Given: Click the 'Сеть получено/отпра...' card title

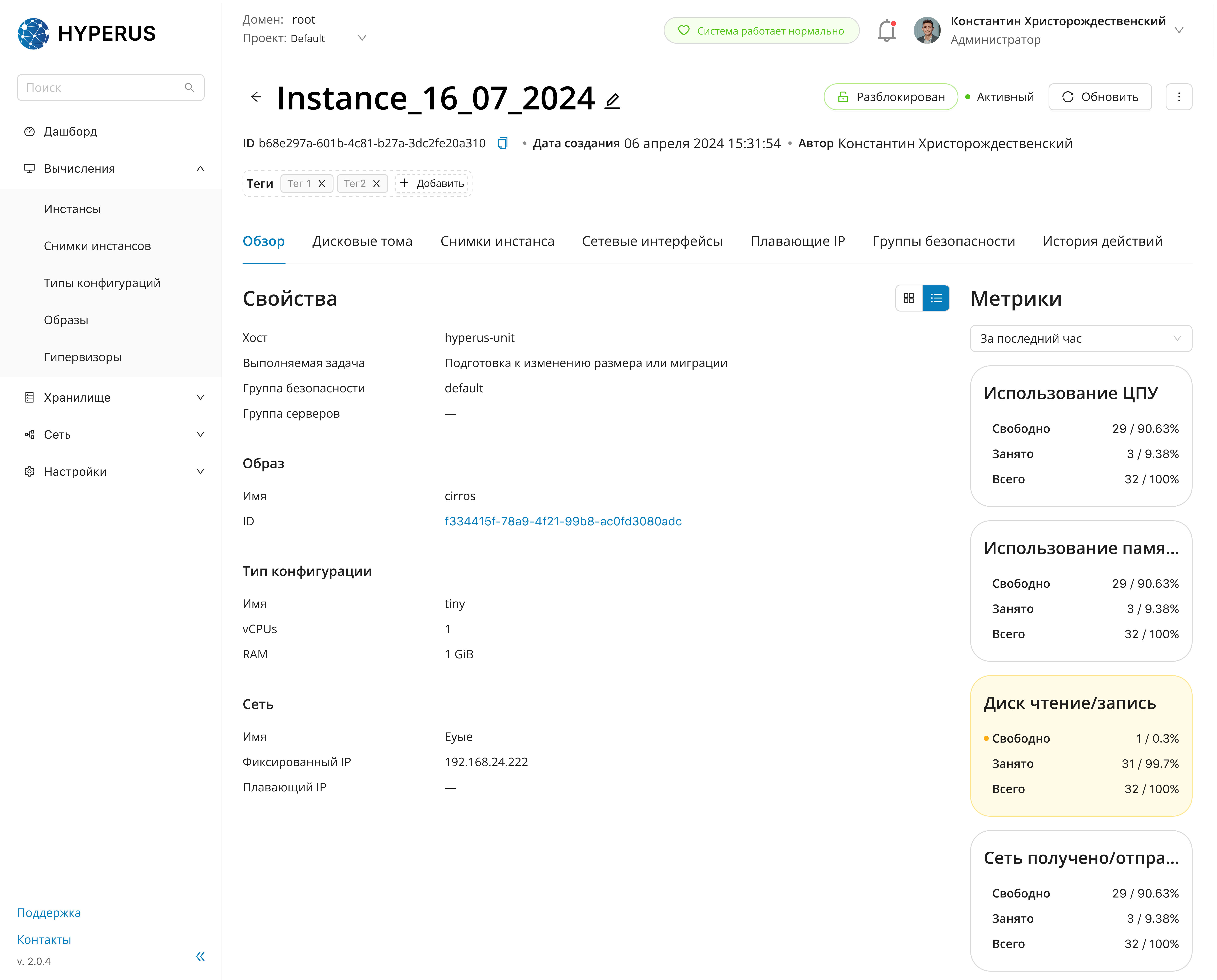Looking at the screenshot, I should click(x=1081, y=858).
